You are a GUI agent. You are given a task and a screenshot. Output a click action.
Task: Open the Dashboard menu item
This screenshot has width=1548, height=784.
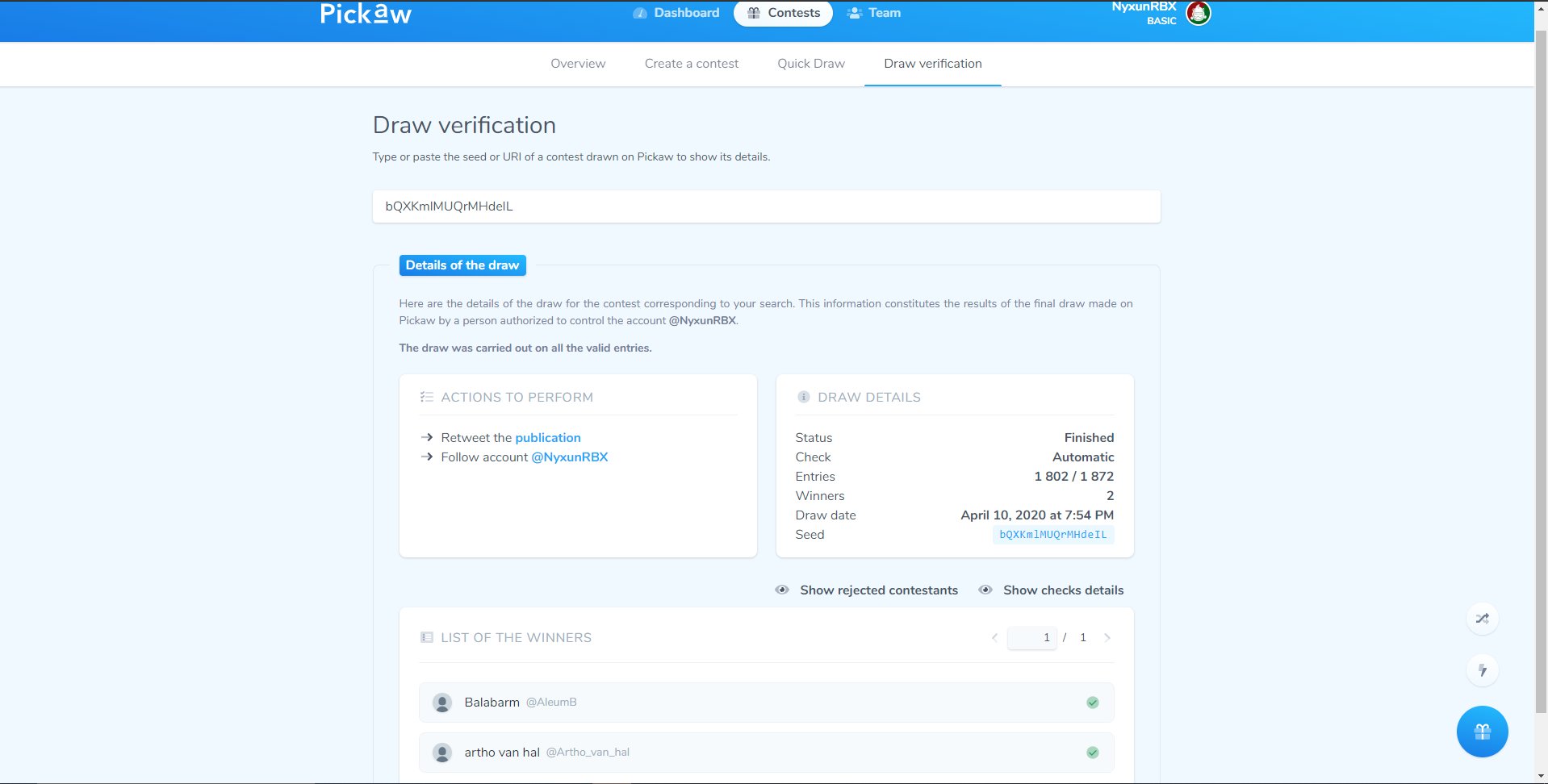coord(676,13)
